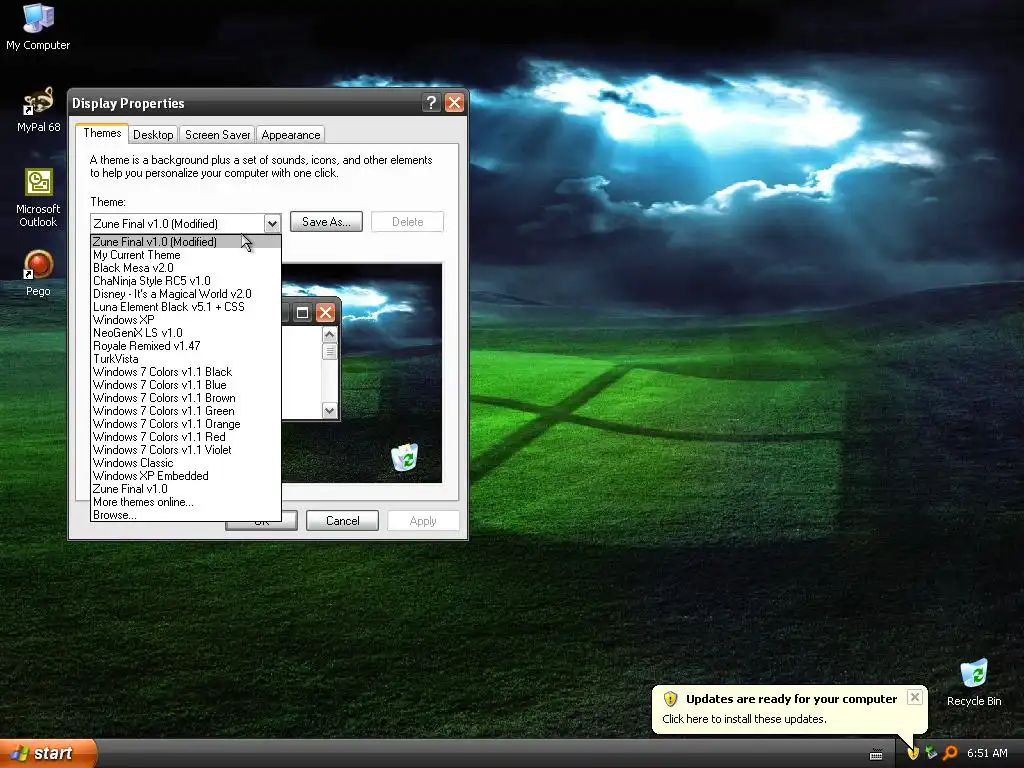Screen dimensions: 1024x768
Task: Pick Windows 7 Colors v1.1 Green
Action: 186,411
